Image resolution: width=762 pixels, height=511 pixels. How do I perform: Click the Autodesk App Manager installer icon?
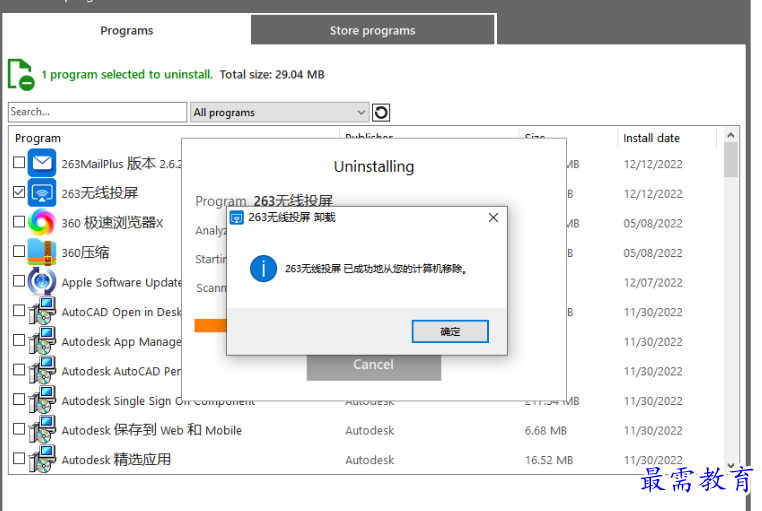click(42, 341)
